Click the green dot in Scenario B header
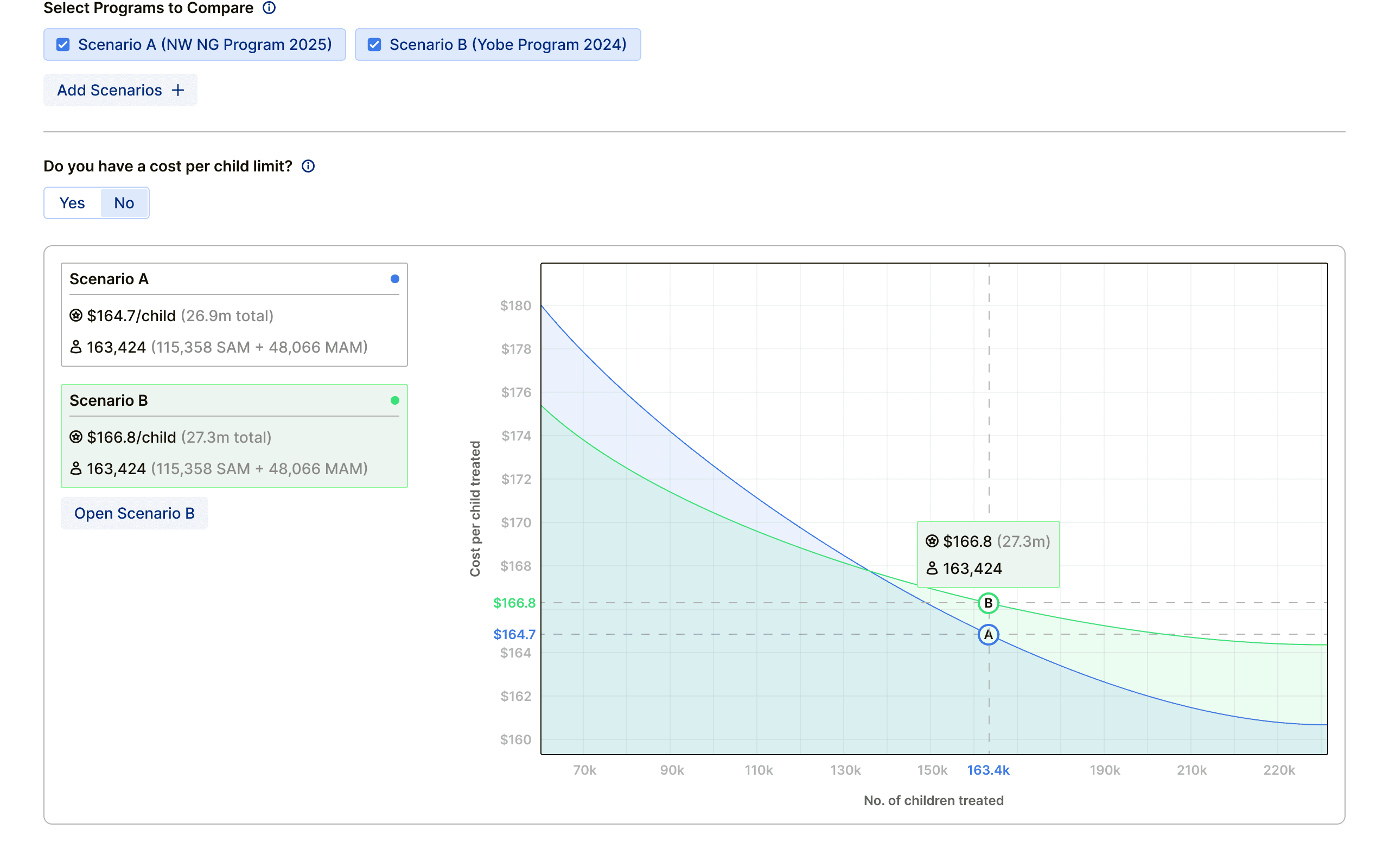Viewport: 1389px width, 868px height. point(395,401)
